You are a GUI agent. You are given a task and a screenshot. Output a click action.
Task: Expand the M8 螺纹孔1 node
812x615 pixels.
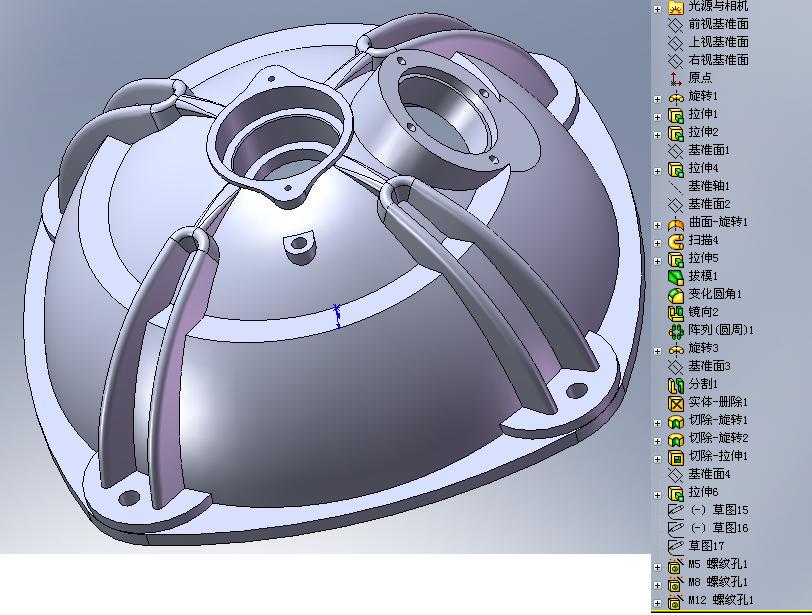658,585
